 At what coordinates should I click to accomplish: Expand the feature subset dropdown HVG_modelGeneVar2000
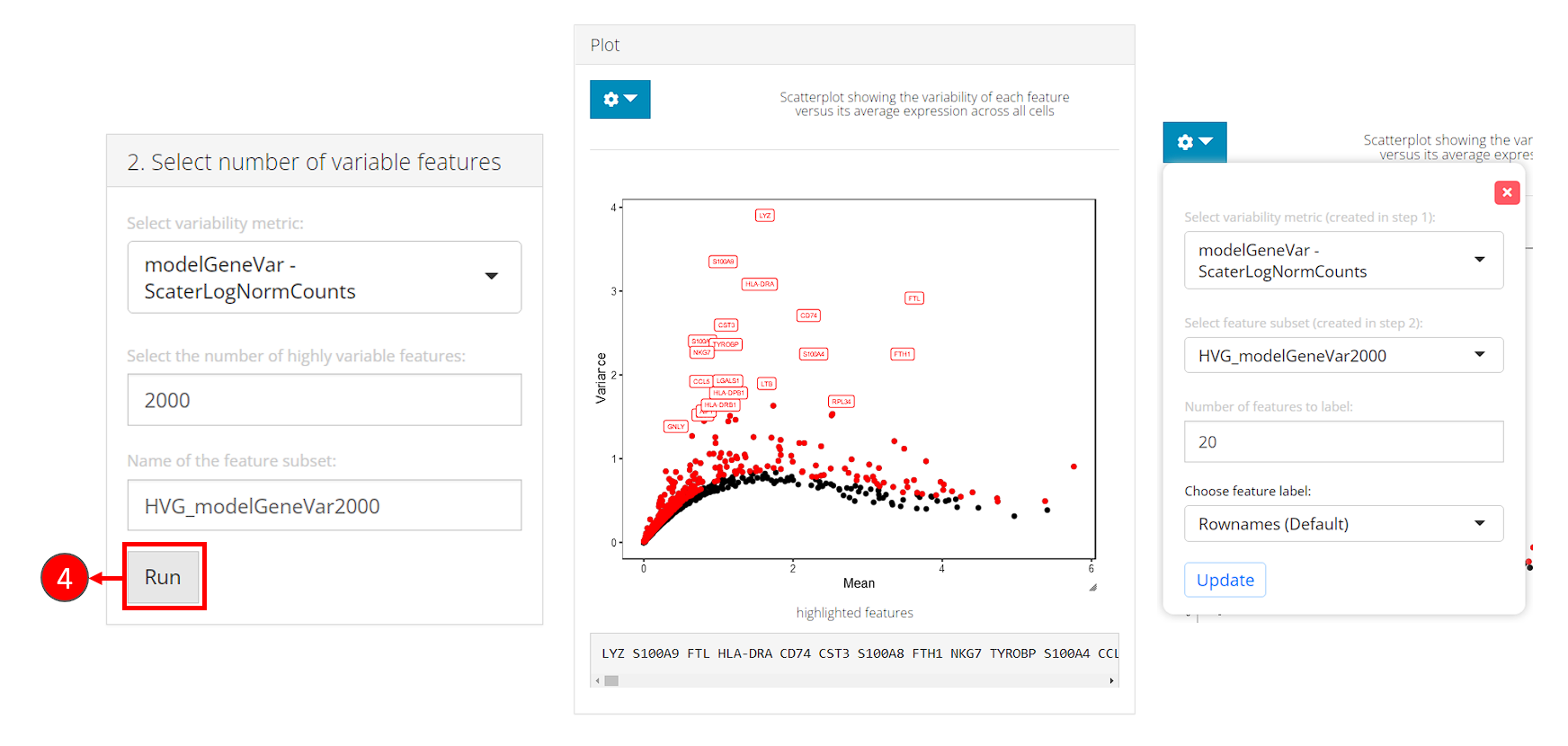[x=1343, y=356]
